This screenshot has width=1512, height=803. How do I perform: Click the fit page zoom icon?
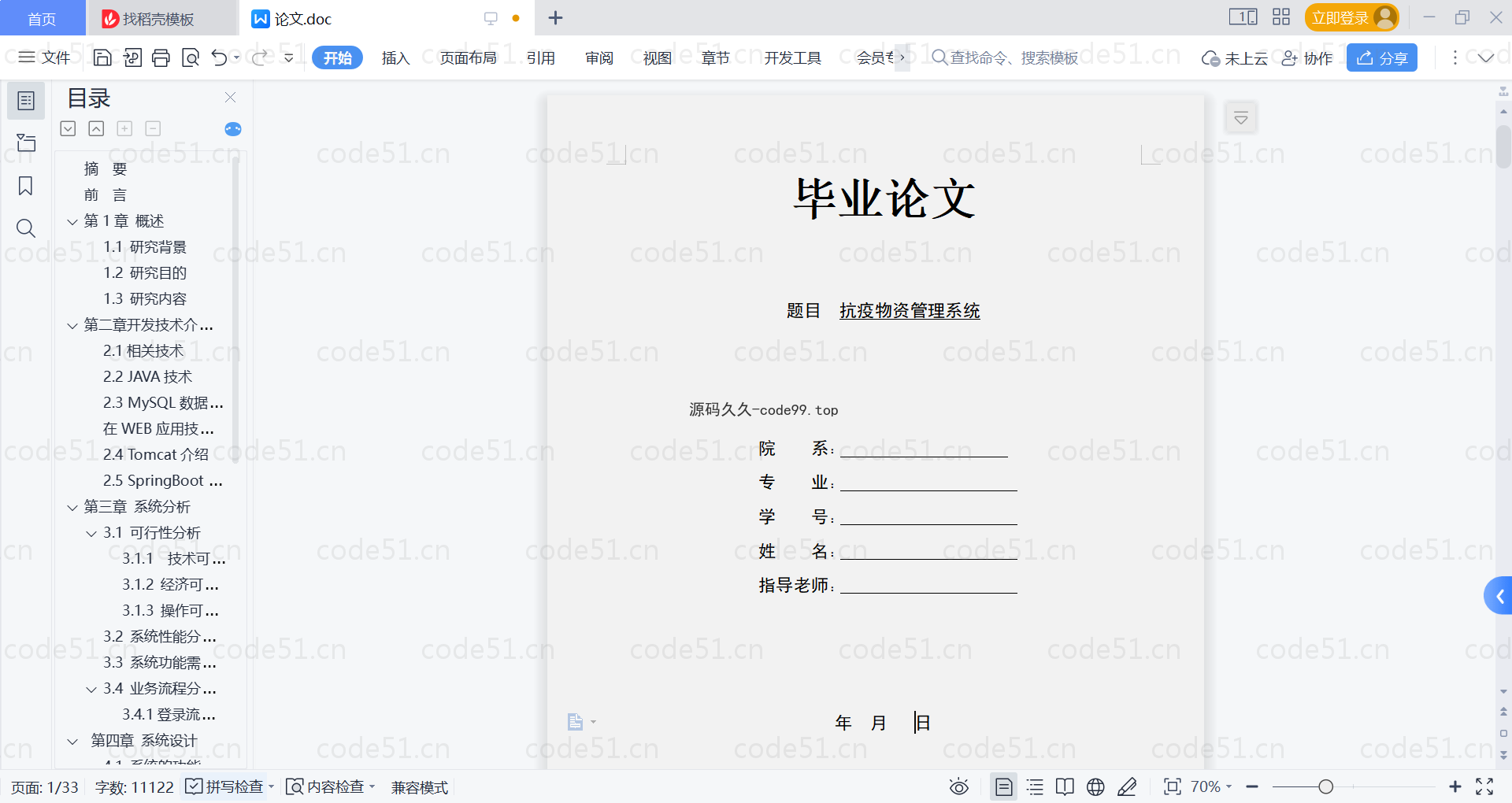(1172, 786)
